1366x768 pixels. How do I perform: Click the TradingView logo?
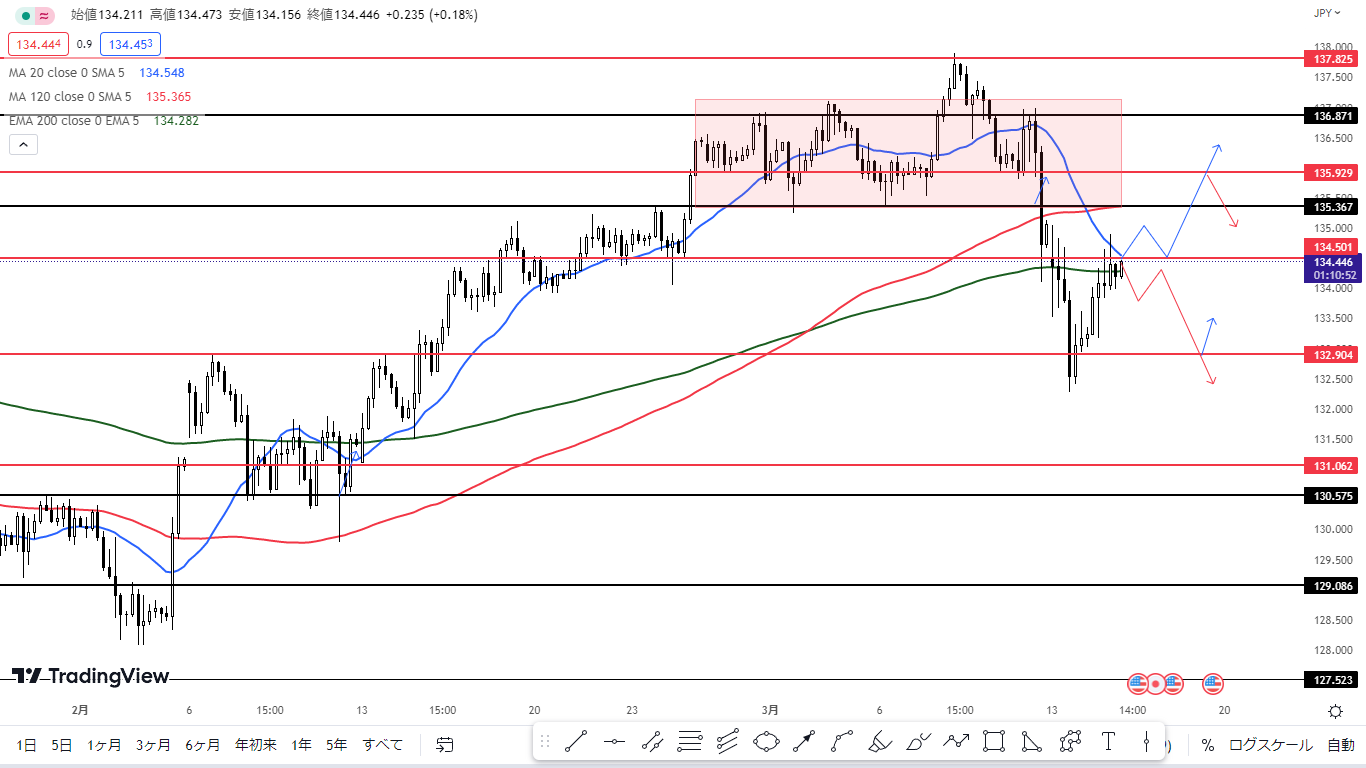(x=91, y=676)
